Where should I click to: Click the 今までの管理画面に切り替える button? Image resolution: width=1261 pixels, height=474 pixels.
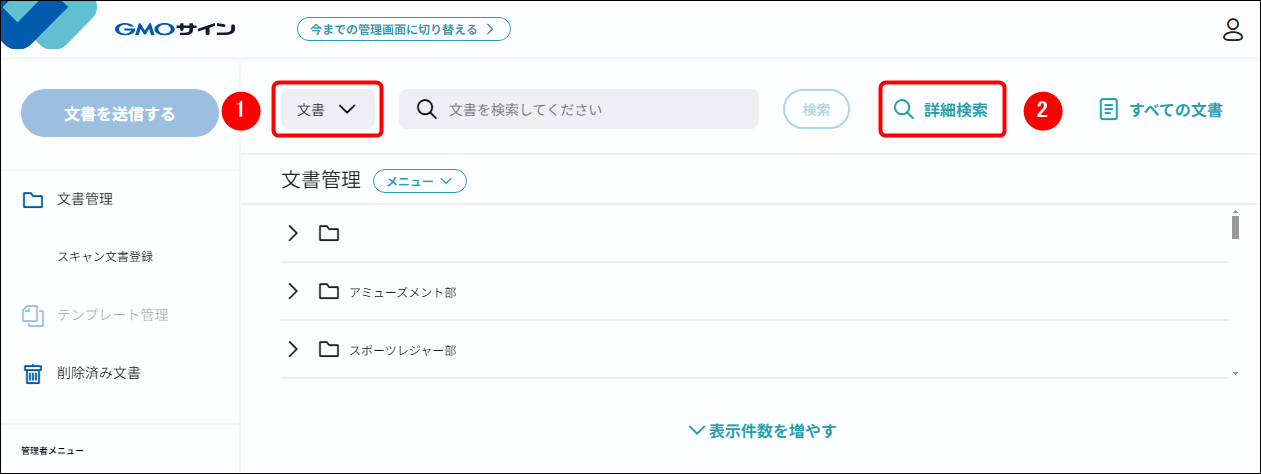click(403, 29)
